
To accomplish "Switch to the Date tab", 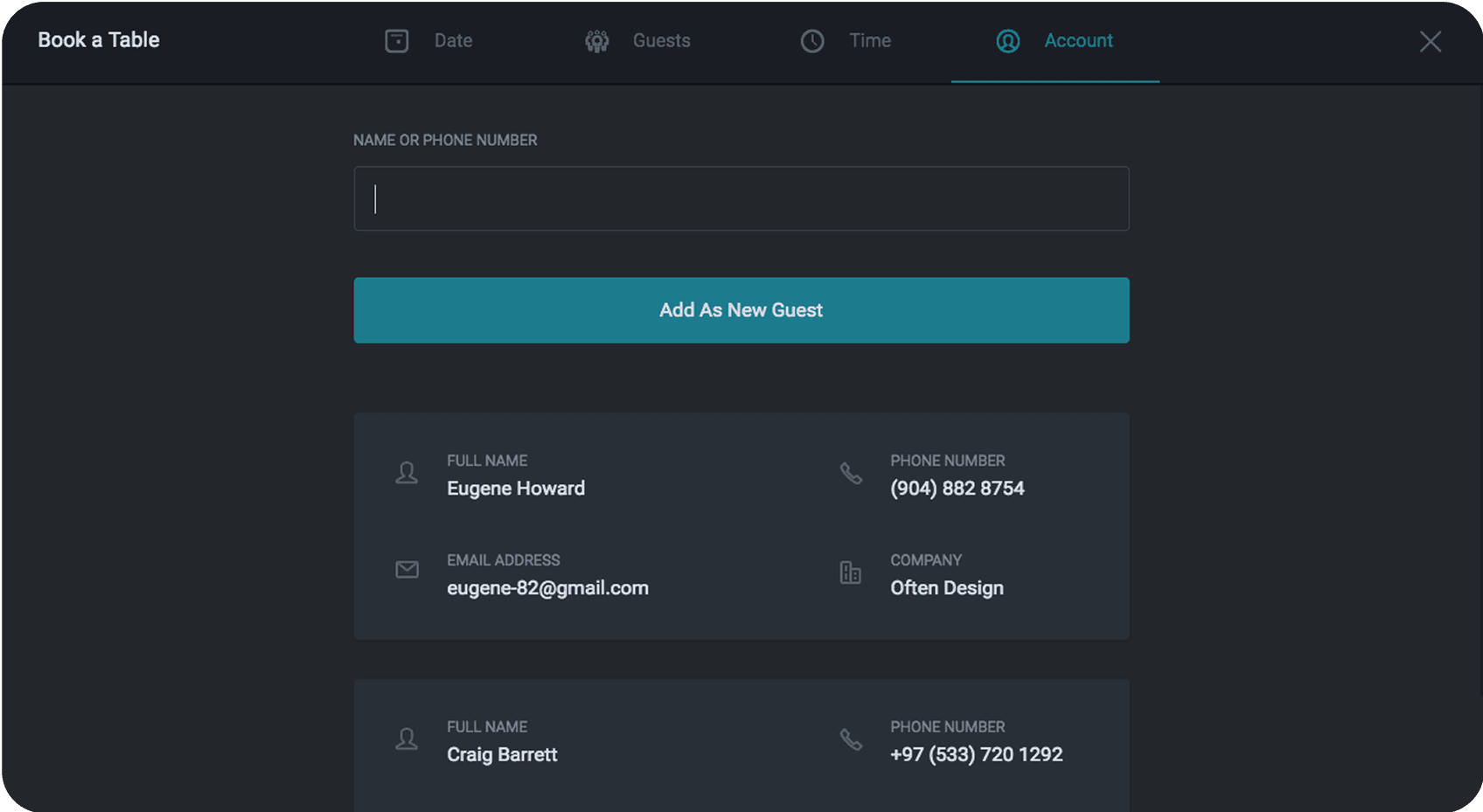I will click(x=452, y=41).
